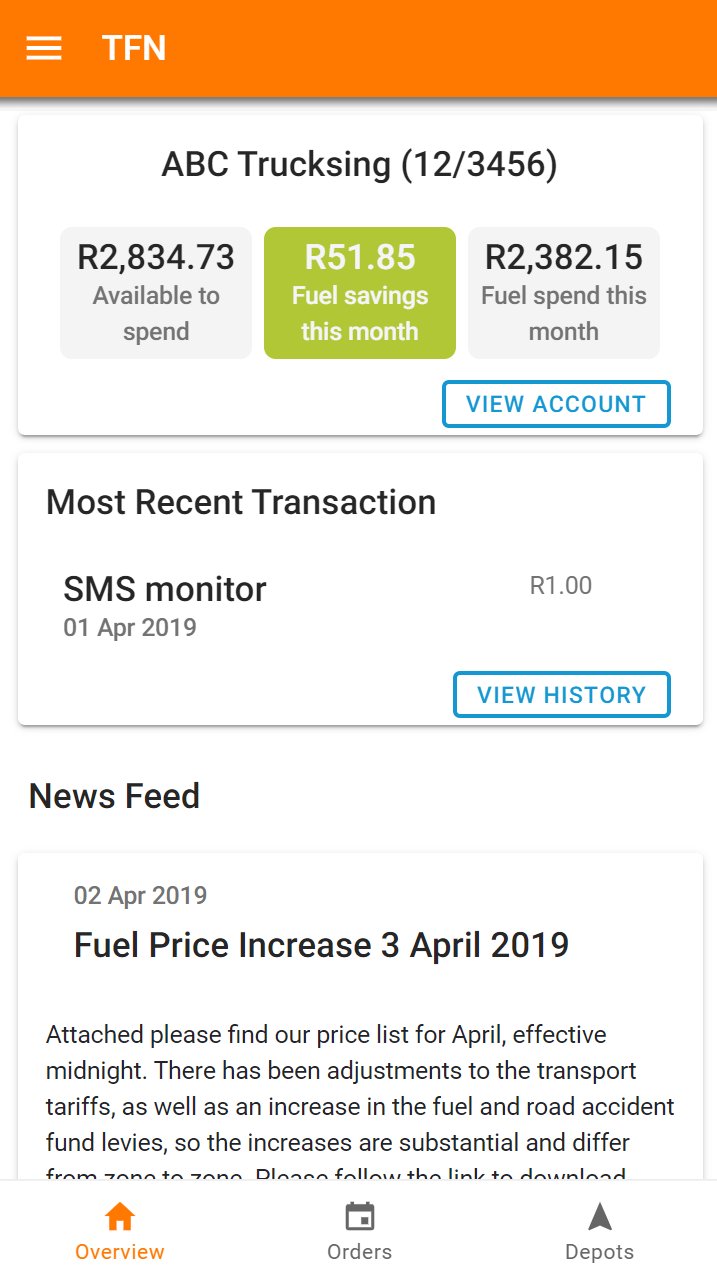717x1278 pixels.
Task: Tap the Available to spend balance tile
Action: coord(155,292)
